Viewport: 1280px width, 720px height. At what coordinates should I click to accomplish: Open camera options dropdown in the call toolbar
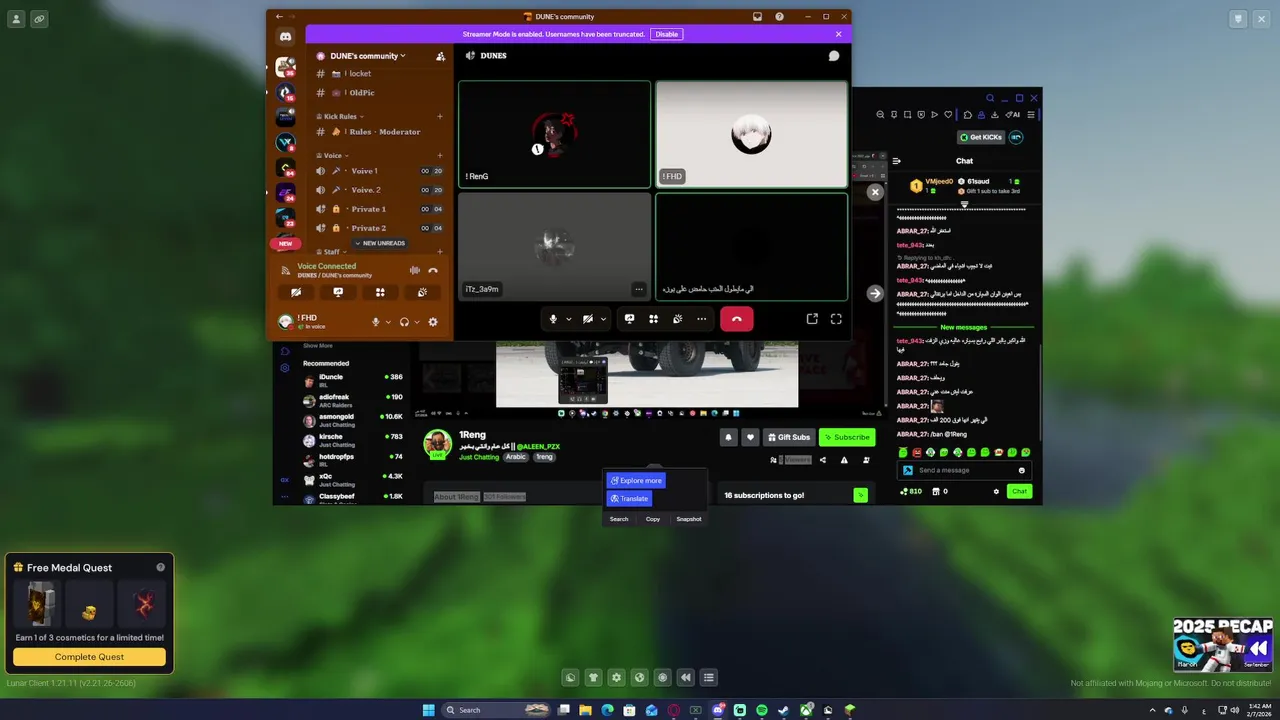[x=603, y=319]
